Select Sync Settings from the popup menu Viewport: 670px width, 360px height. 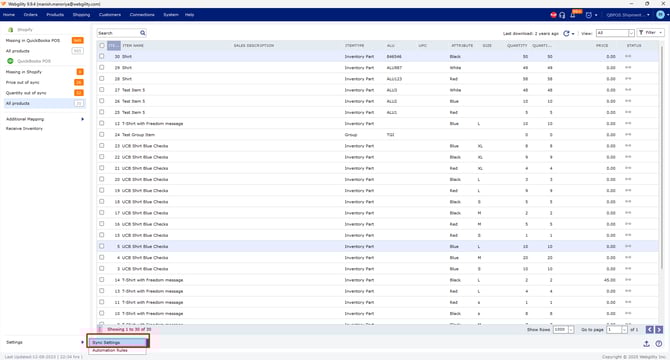tap(118, 342)
